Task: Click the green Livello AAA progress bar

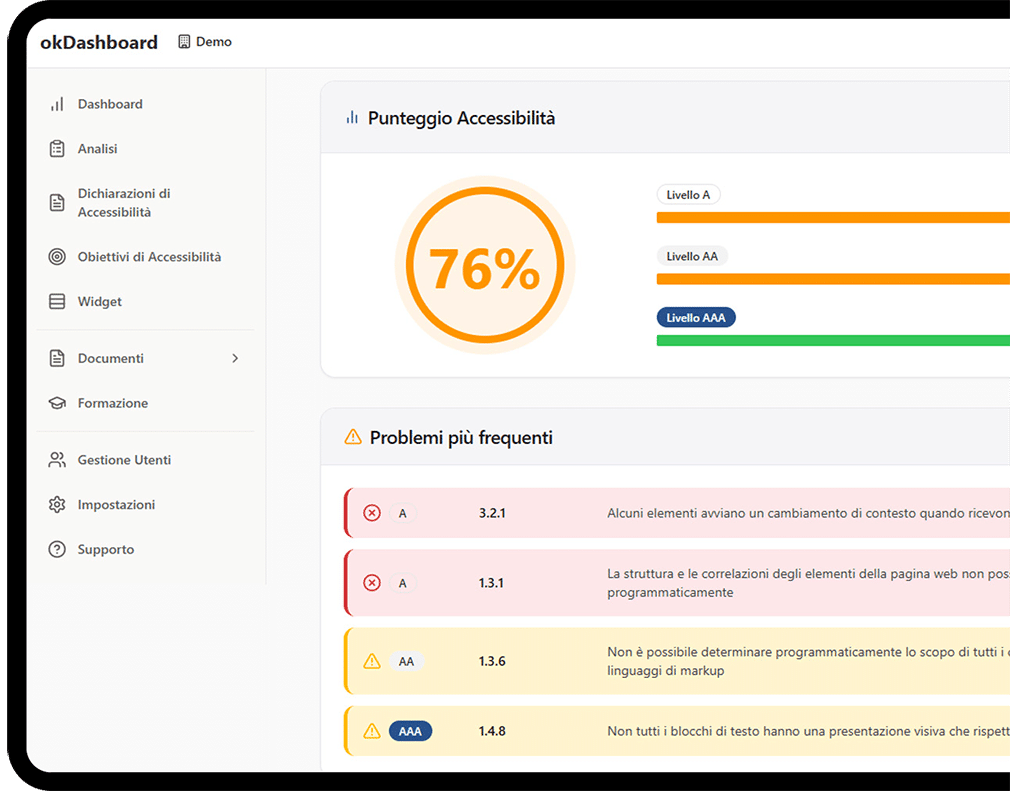Action: 832,341
